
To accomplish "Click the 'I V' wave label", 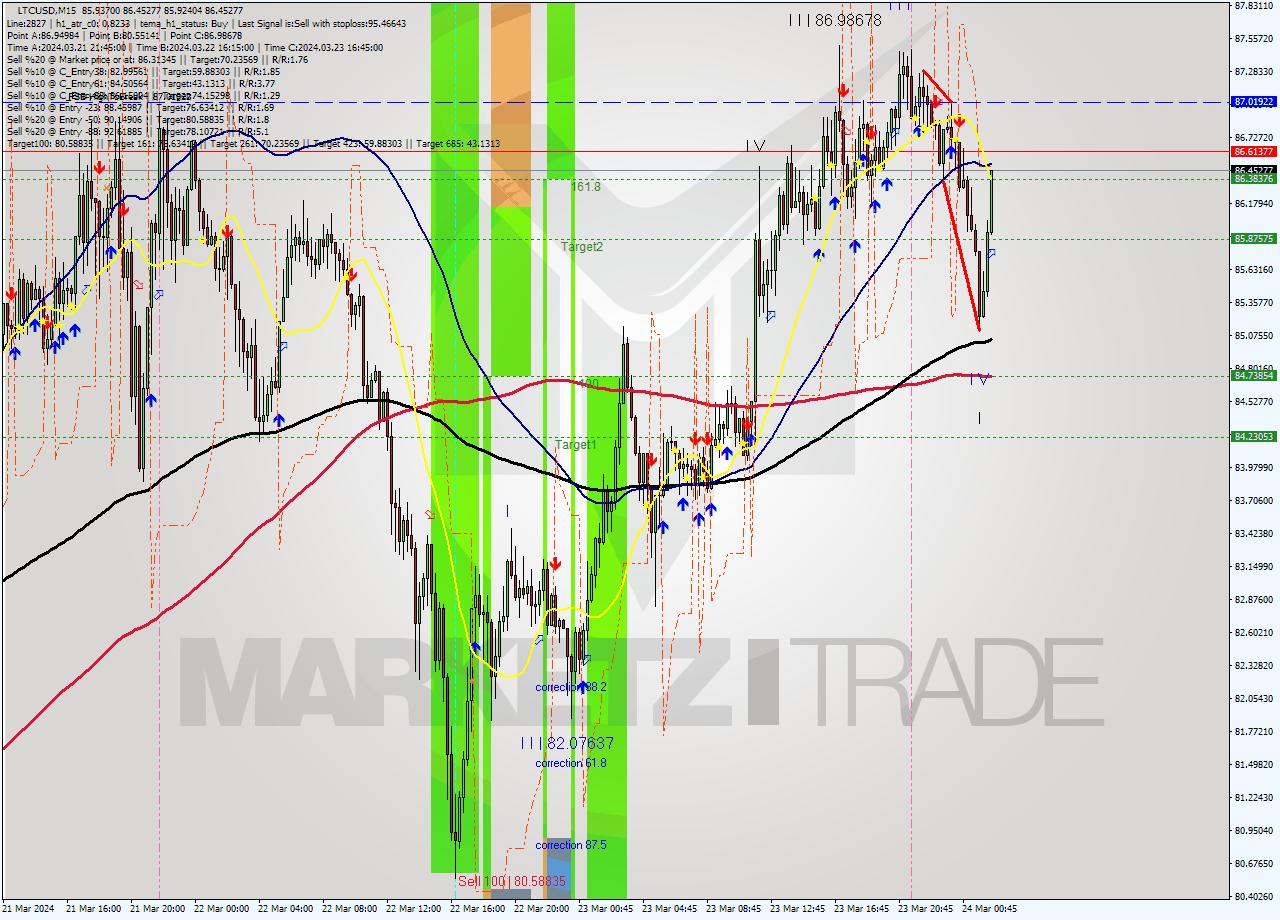I will pyautogui.click(x=755, y=146).
